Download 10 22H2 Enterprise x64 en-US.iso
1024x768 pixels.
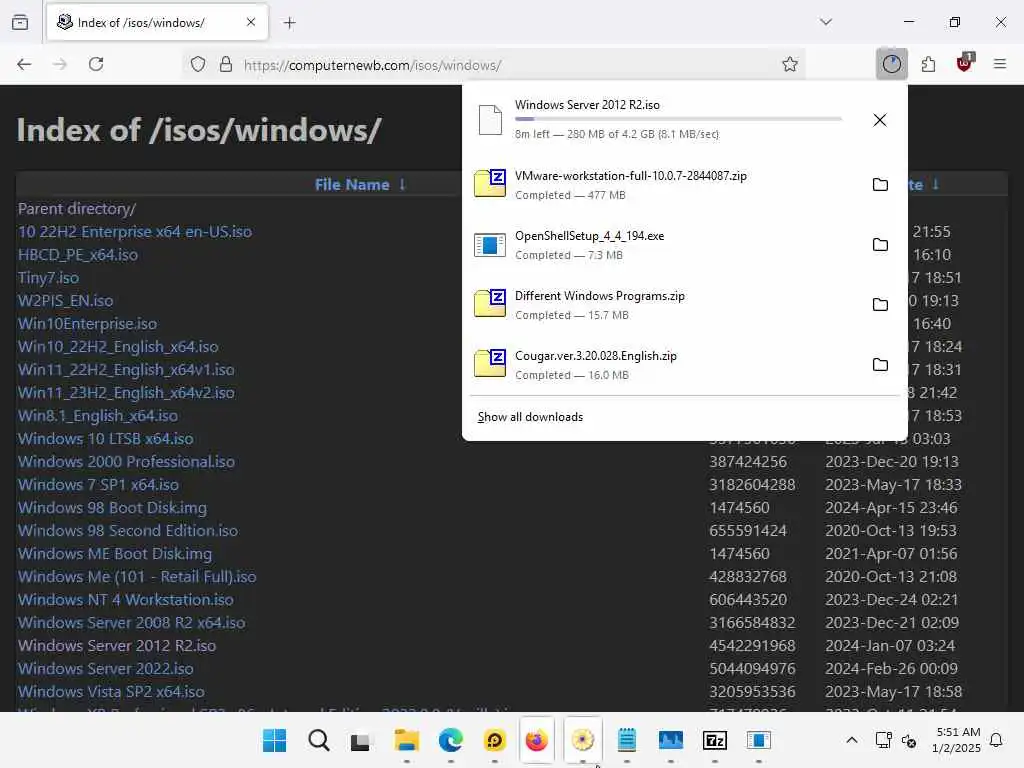coord(135,232)
